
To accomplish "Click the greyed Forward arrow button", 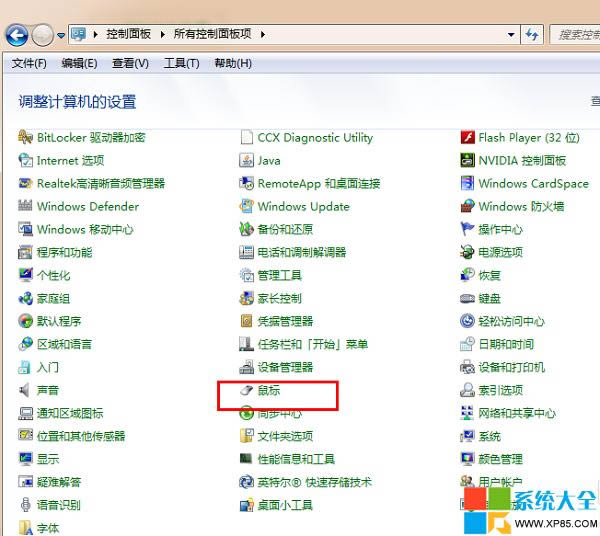I will tap(42, 35).
